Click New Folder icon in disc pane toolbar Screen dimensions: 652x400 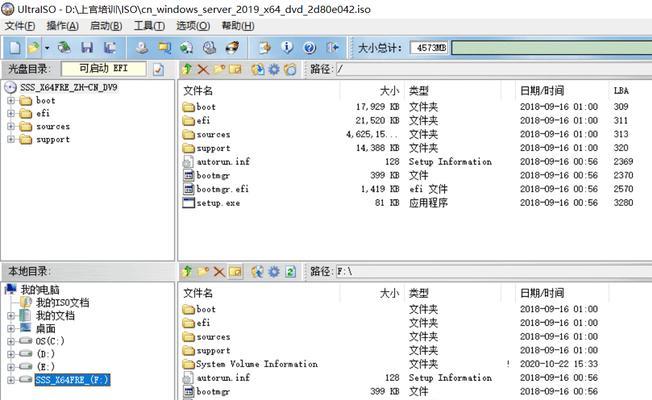219,69
